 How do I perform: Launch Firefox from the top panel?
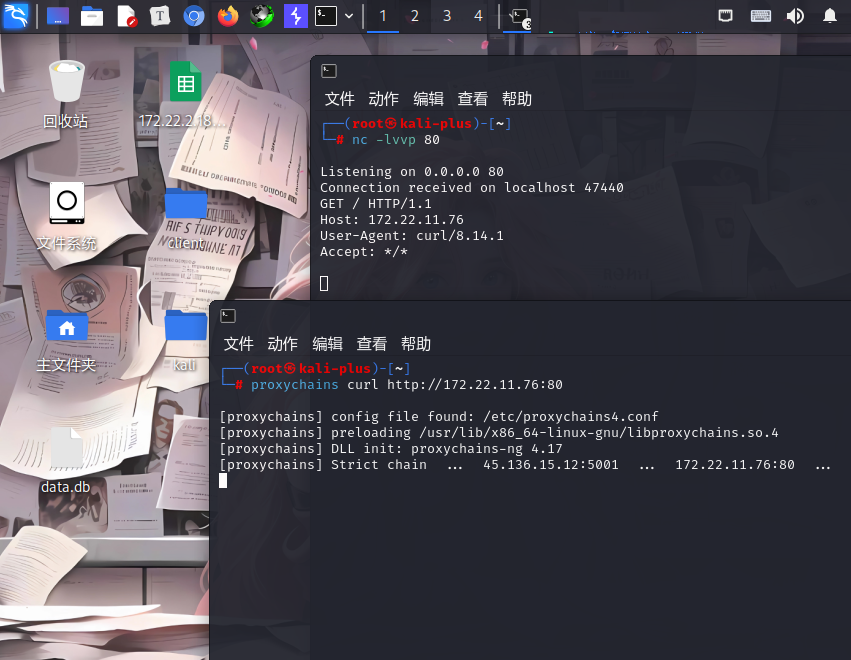point(228,16)
